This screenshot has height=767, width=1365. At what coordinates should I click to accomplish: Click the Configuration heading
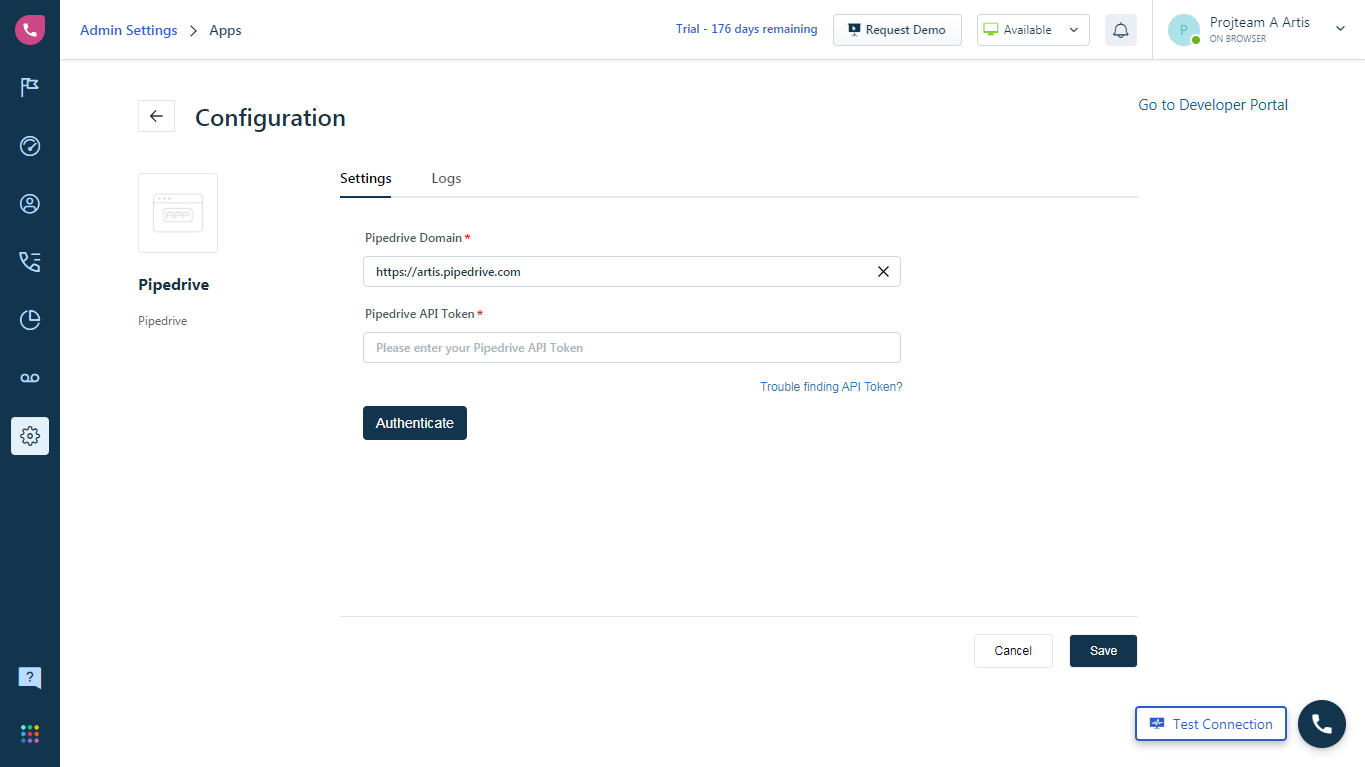[x=270, y=118]
